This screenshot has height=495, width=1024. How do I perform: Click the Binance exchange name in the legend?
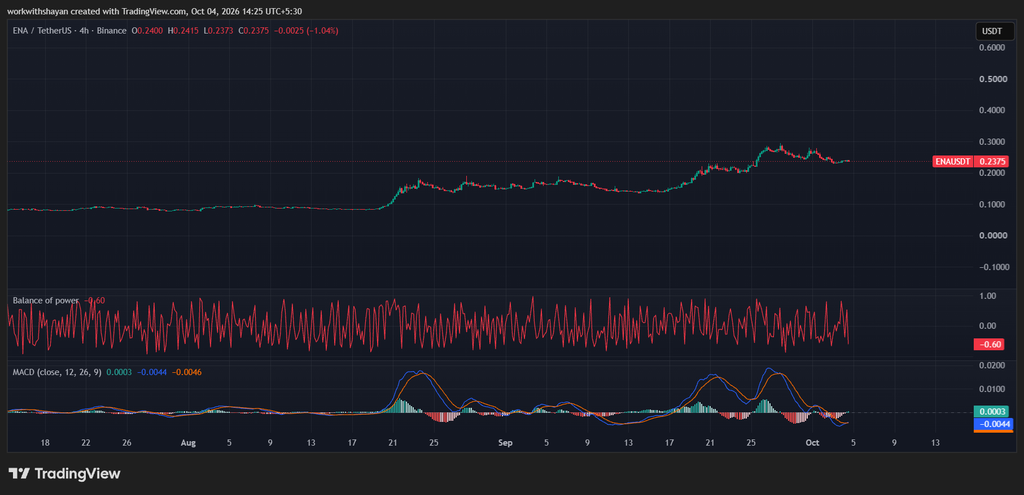point(110,30)
